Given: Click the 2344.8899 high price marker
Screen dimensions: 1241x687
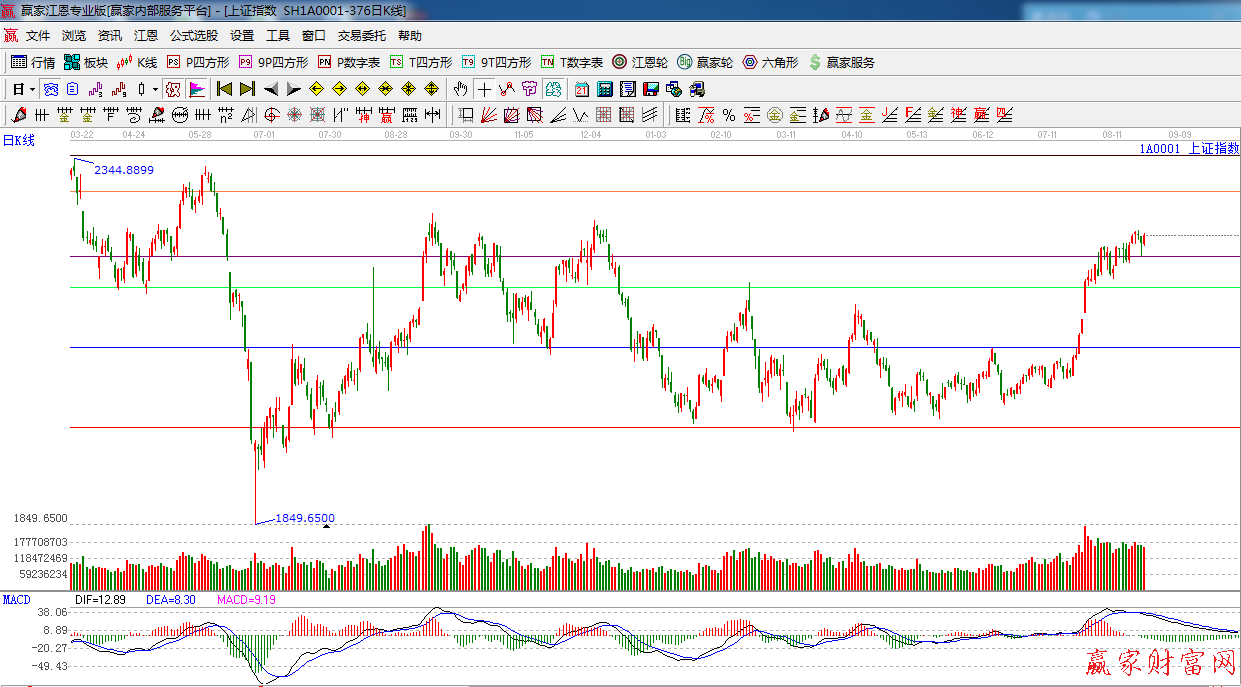Looking at the screenshot, I should click(124, 170).
